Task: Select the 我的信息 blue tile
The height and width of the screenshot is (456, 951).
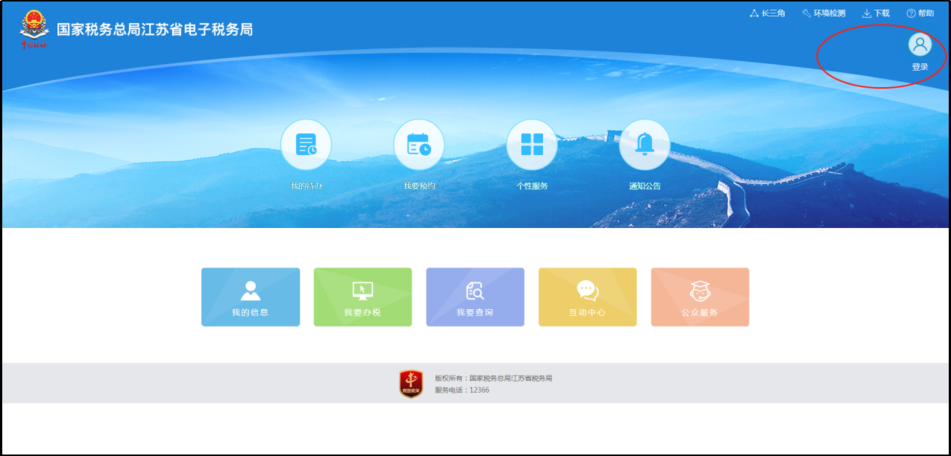Action: pyautogui.click(x=250, y=297)
